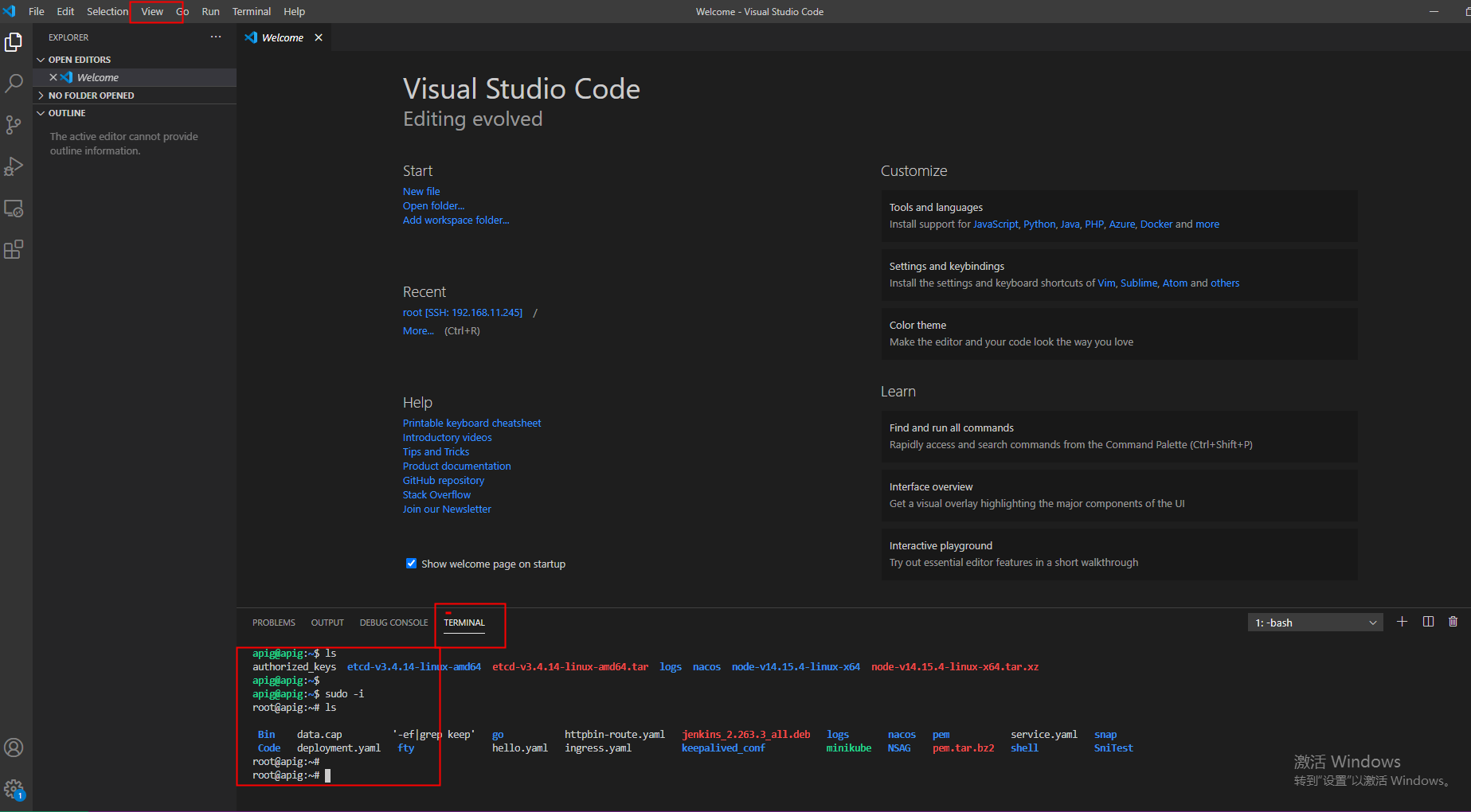Click the Python language support link
This screenshot has width=1471, height=812.
click(1039, 224)
